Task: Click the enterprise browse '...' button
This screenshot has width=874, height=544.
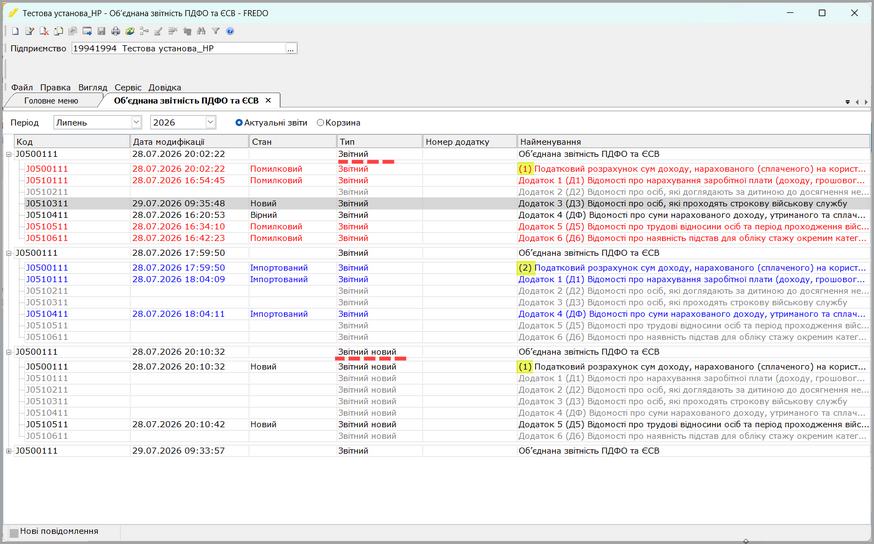Action: pyautogui.click(x=290, y=48)
